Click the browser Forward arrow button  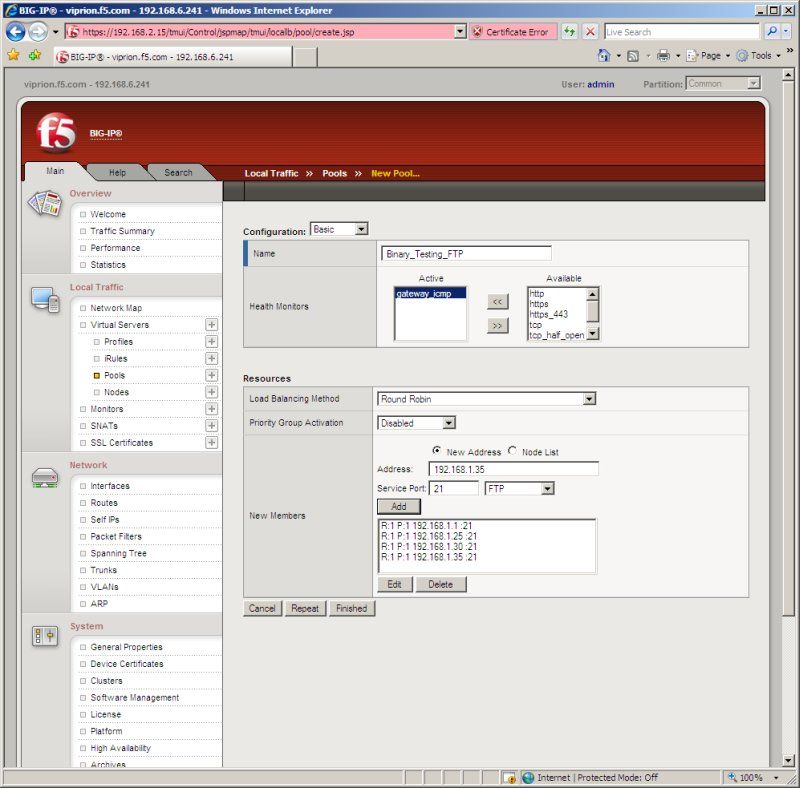(37, 32)
